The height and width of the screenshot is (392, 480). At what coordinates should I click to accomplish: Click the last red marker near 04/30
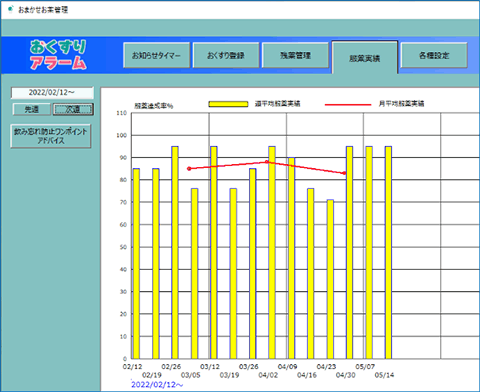pyautogui.click(x=344, y=173)
